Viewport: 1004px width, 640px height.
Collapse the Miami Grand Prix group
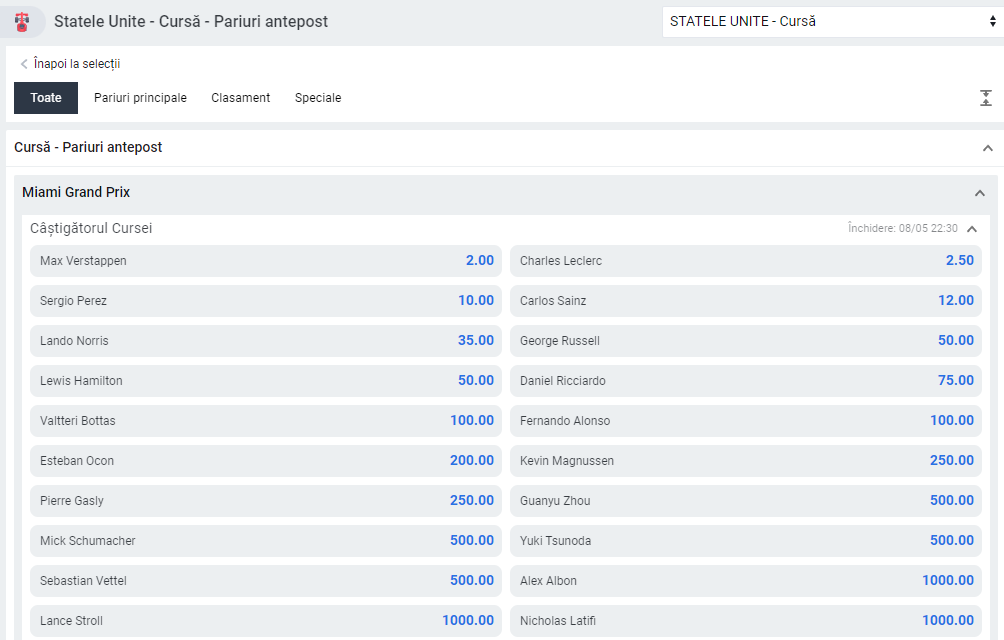tap(980, 193)
